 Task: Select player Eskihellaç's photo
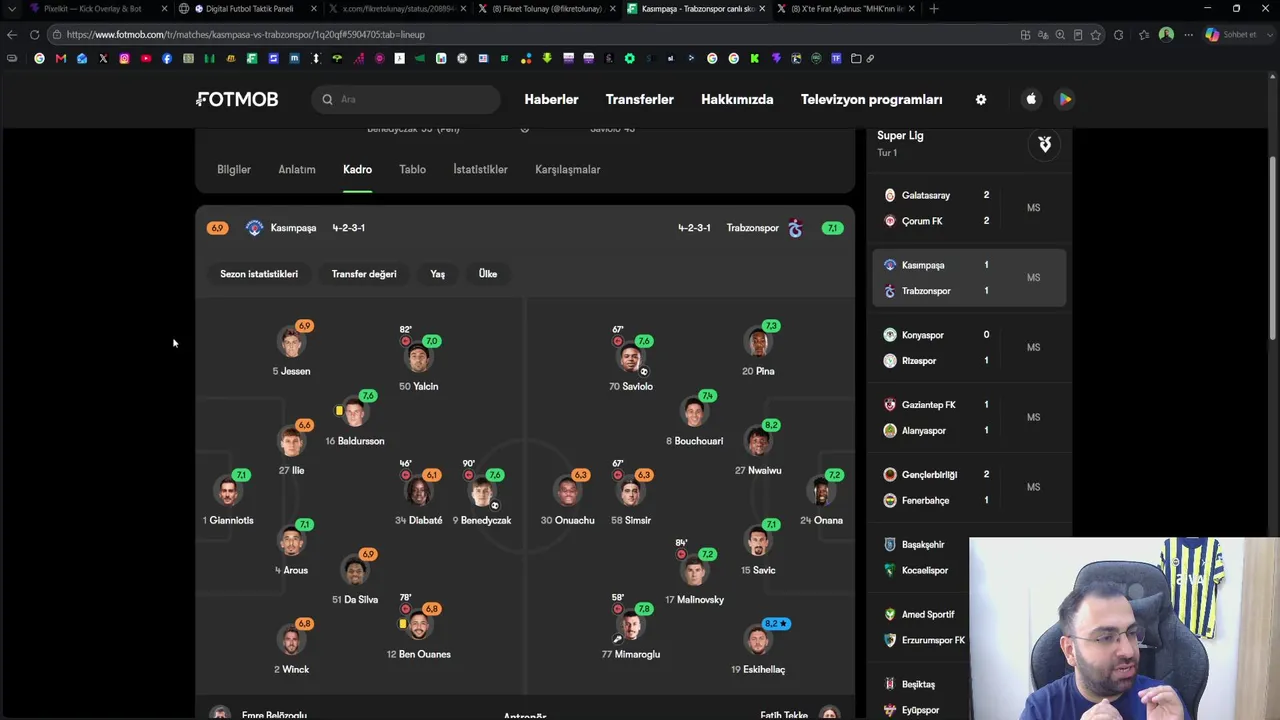click(758, 641)
